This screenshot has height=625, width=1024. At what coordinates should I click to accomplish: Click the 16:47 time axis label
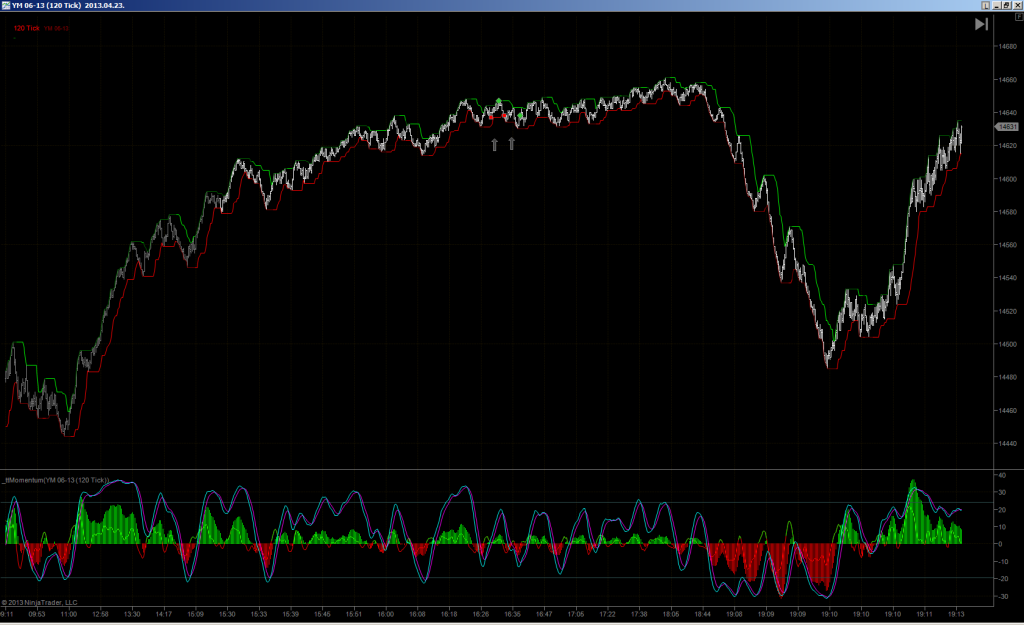tap(544, 614)
